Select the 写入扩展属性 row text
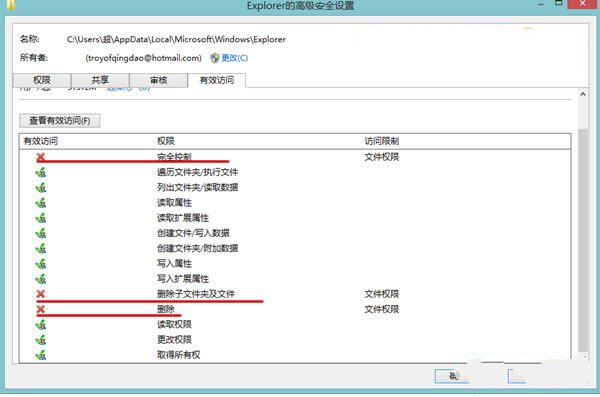This screenshot has width=600, height=397. coord(183,279)
